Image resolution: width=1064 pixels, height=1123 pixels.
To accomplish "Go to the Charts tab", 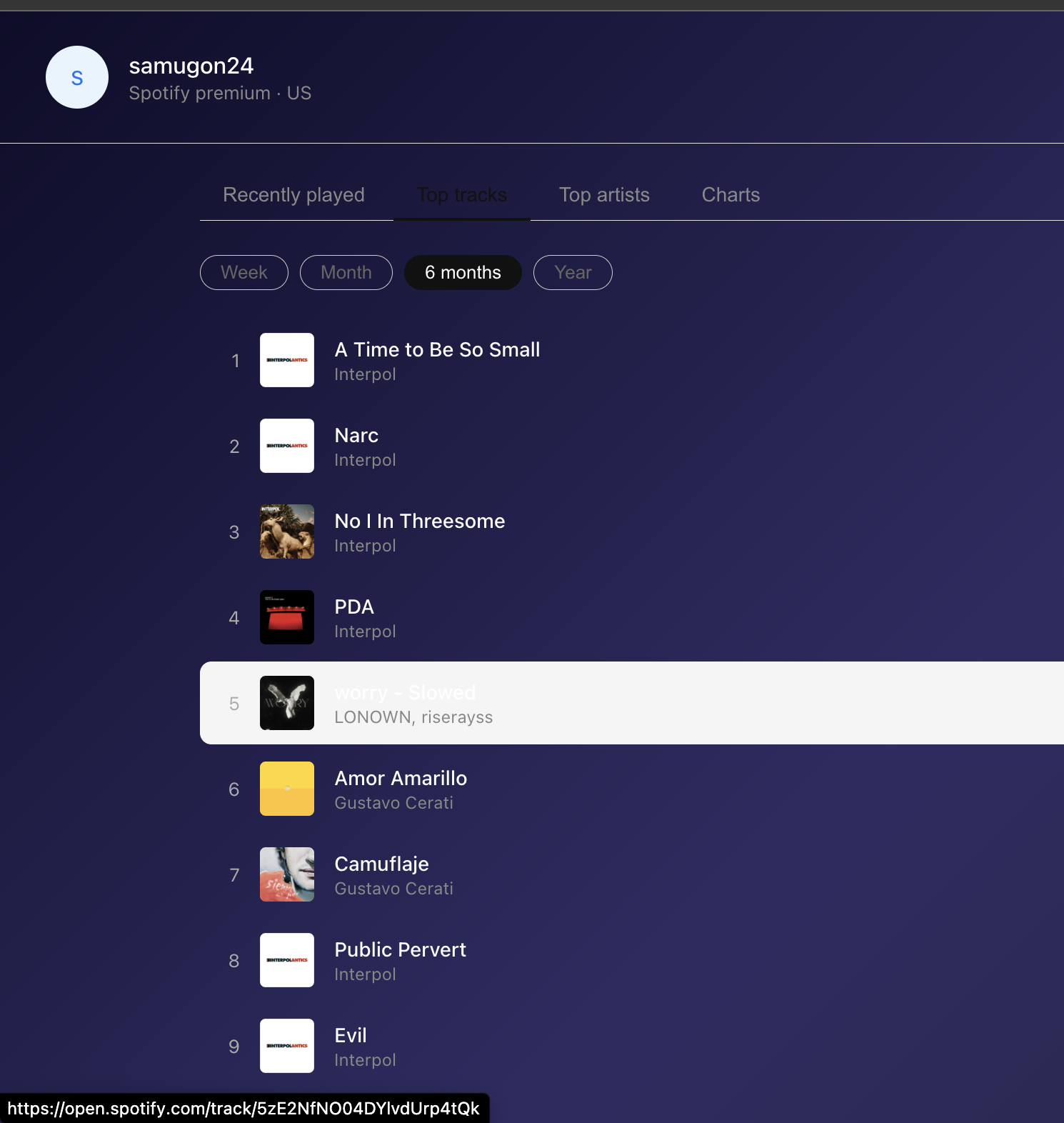I will [731, 195].
